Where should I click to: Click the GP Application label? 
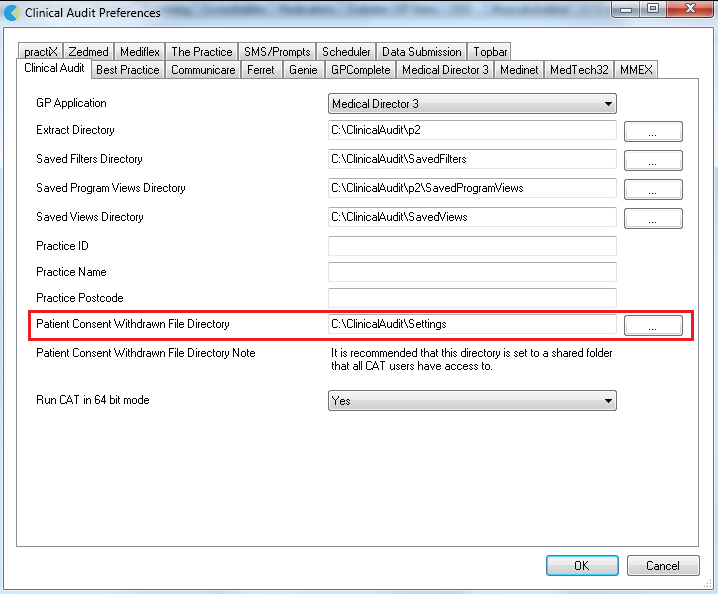[x=71, y=103]
